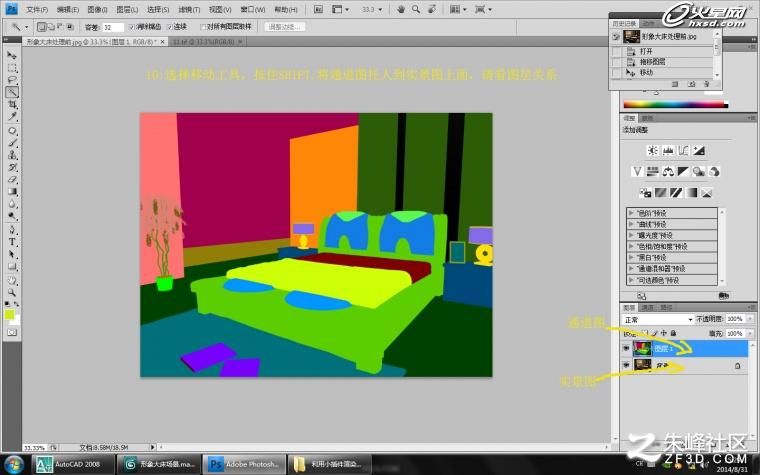Add a Curves adjustment
The width and height of the screenshot is (760, 475).
click(683, 150)
